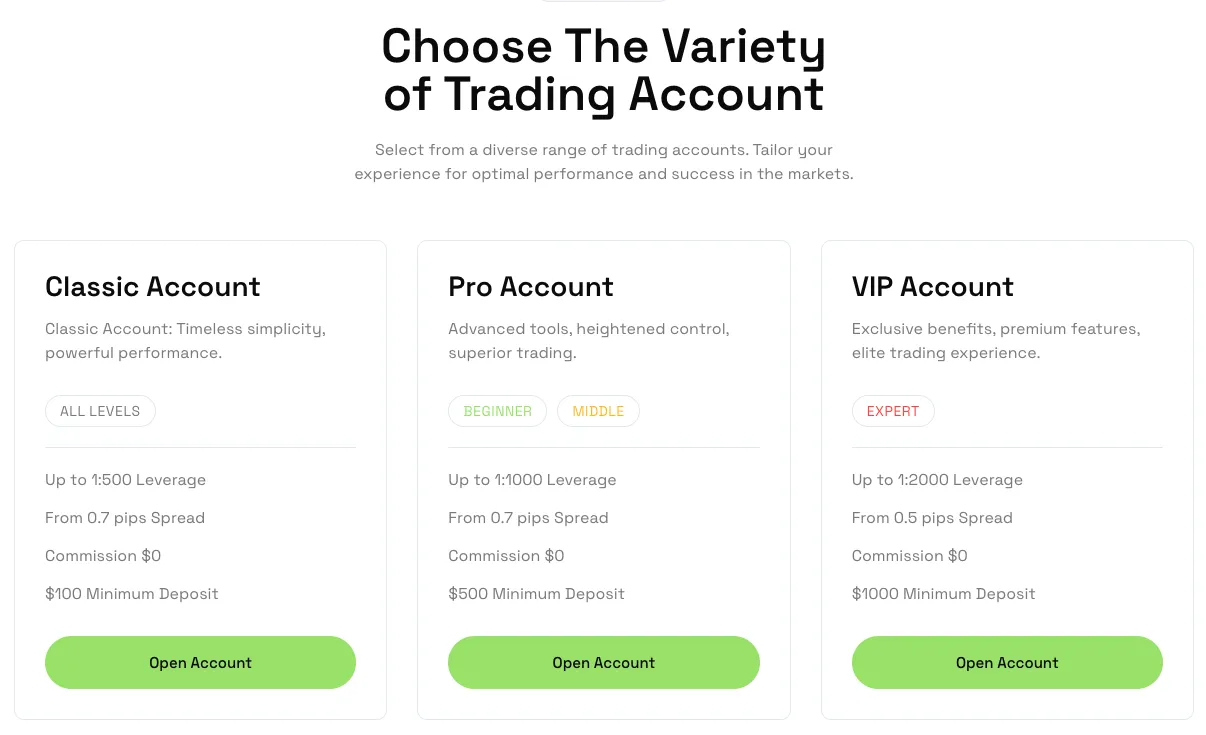
Task: Click the Up to 1:500 Leverage line
Action: (x=126, y=480)
